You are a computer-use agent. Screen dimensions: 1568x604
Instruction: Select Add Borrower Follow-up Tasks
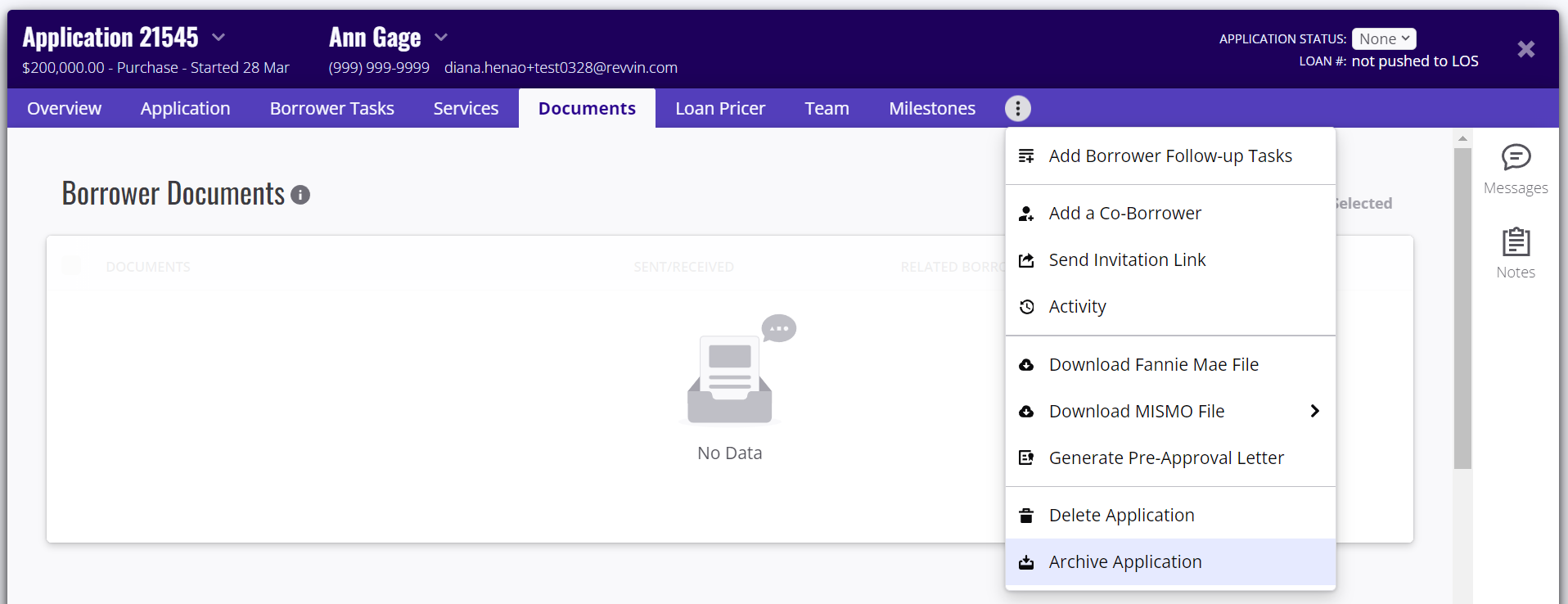click(1169, 156)
